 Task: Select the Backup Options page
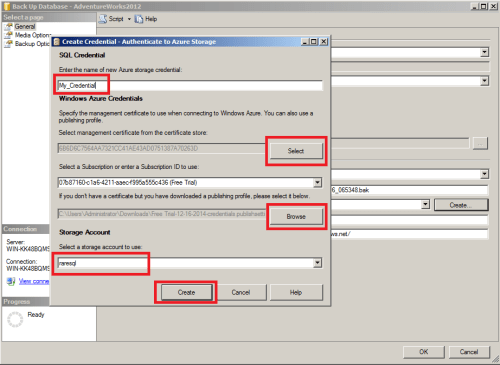(32, 44)
